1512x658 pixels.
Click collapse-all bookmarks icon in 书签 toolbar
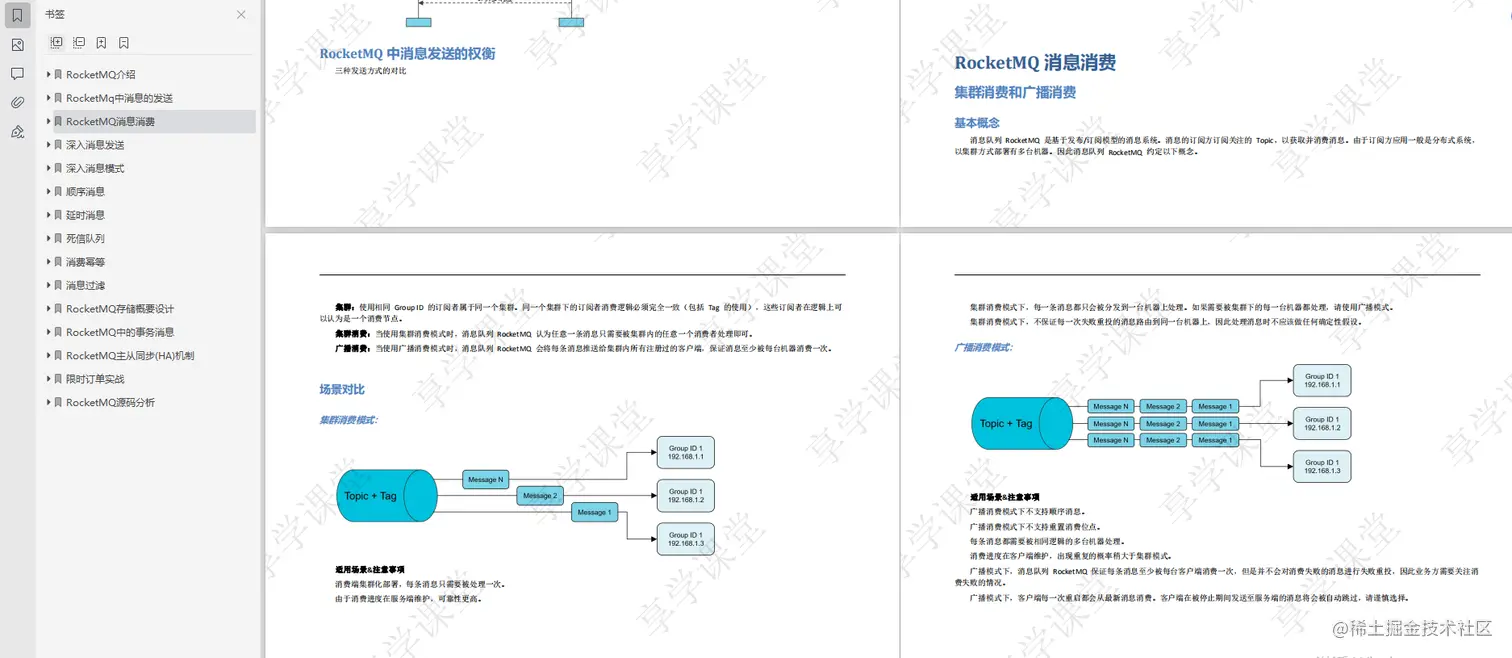79,43
